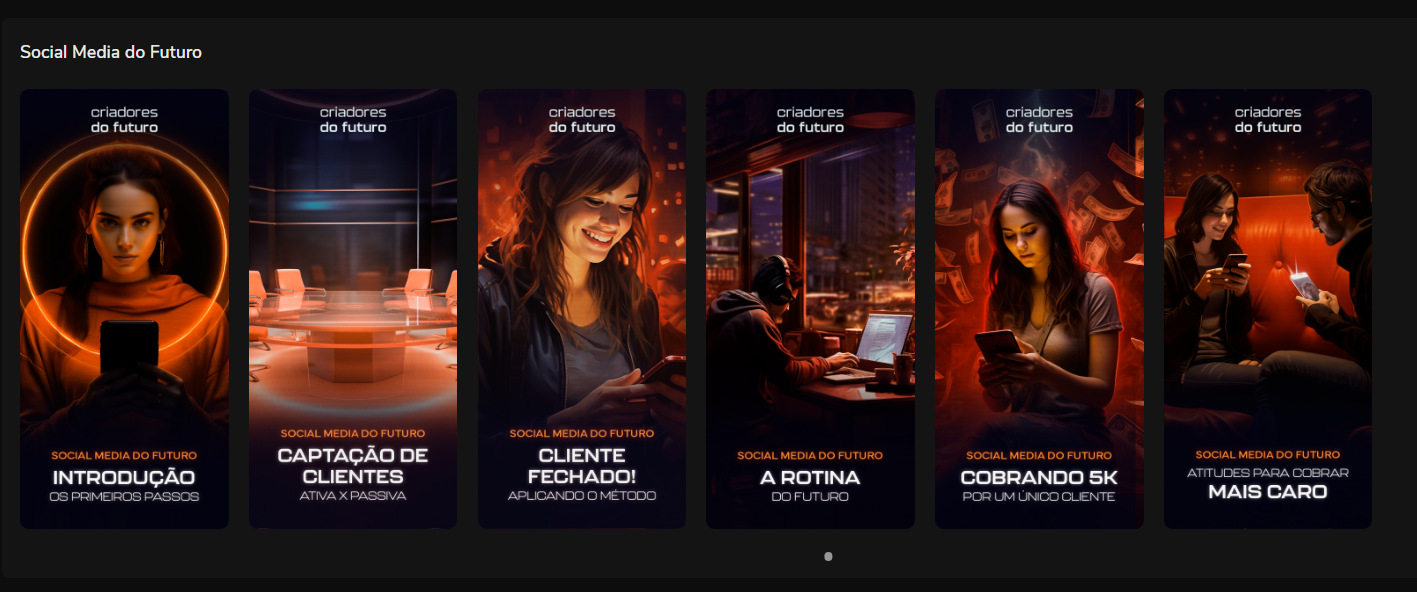This screenshot has height=592, width=1417.
Task: Click the INTRODUÇÃO card title
Action: tap(124, 477)
